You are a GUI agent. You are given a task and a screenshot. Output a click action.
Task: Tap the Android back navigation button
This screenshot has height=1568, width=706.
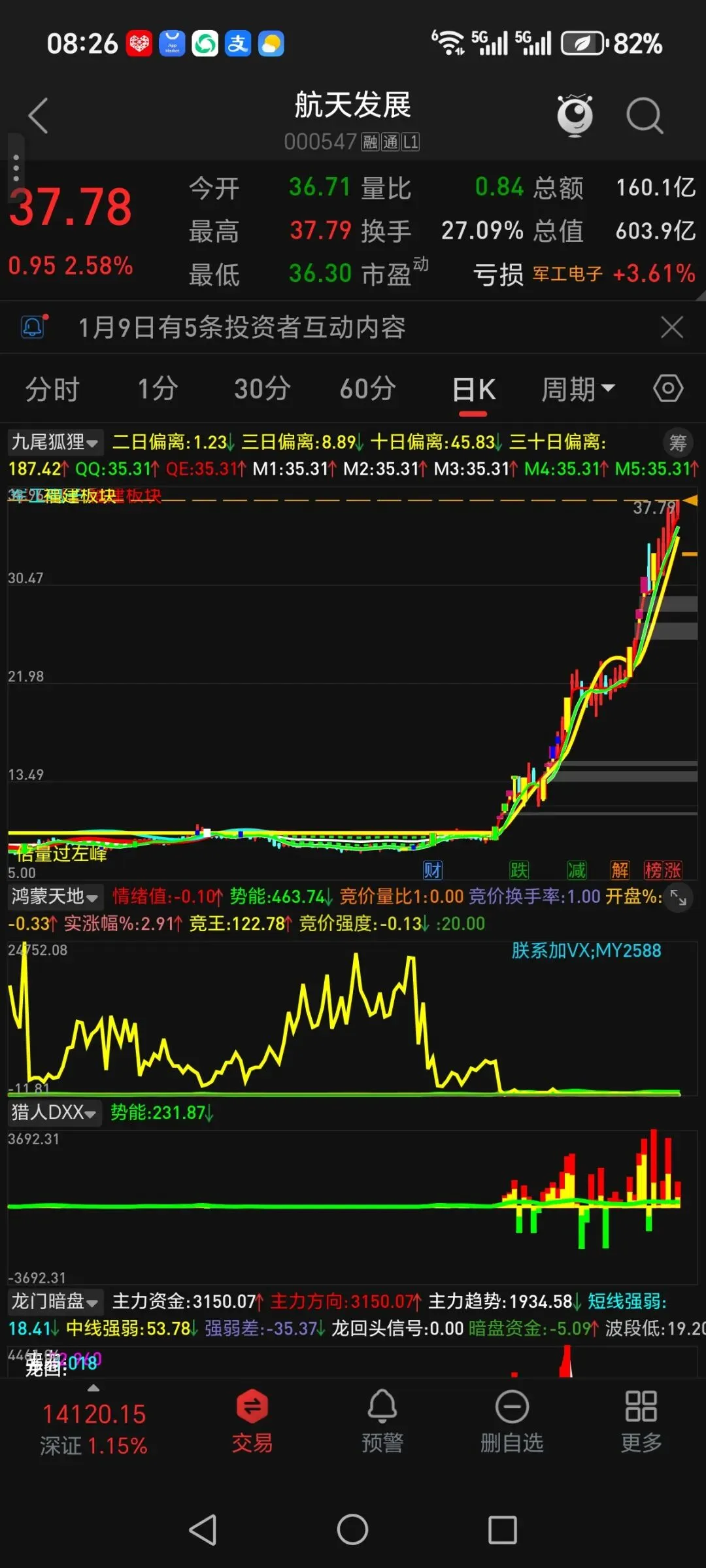pyautogui.click(x=203, y=1530)
